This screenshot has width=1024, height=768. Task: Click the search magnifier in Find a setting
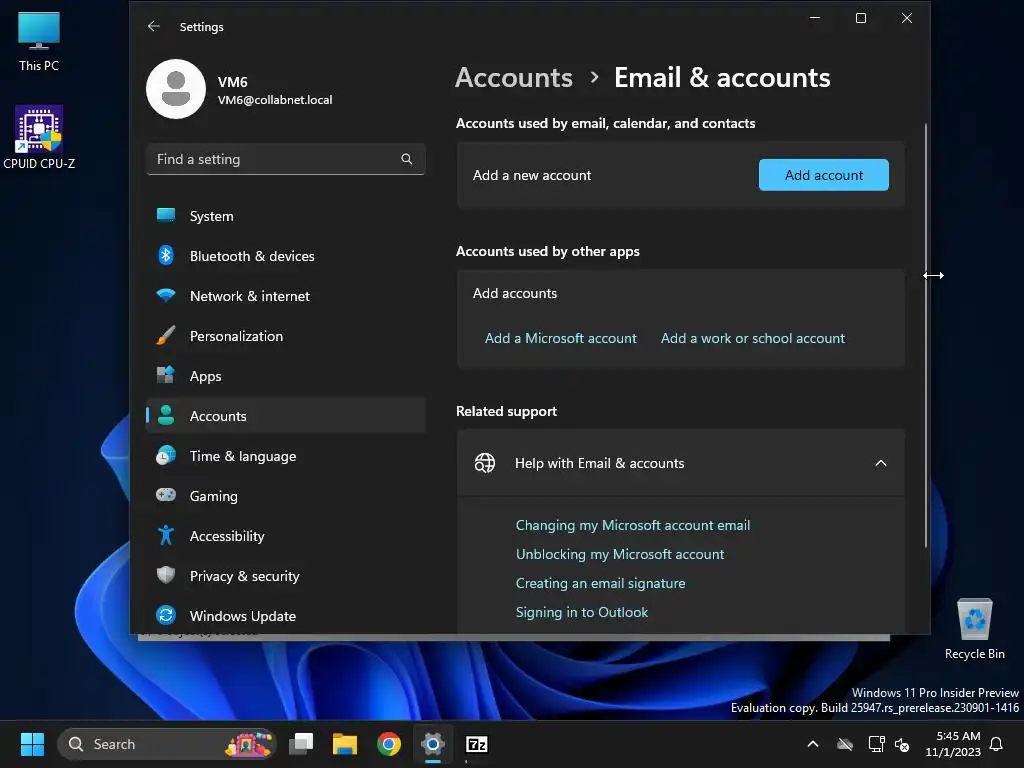point(406,159)
